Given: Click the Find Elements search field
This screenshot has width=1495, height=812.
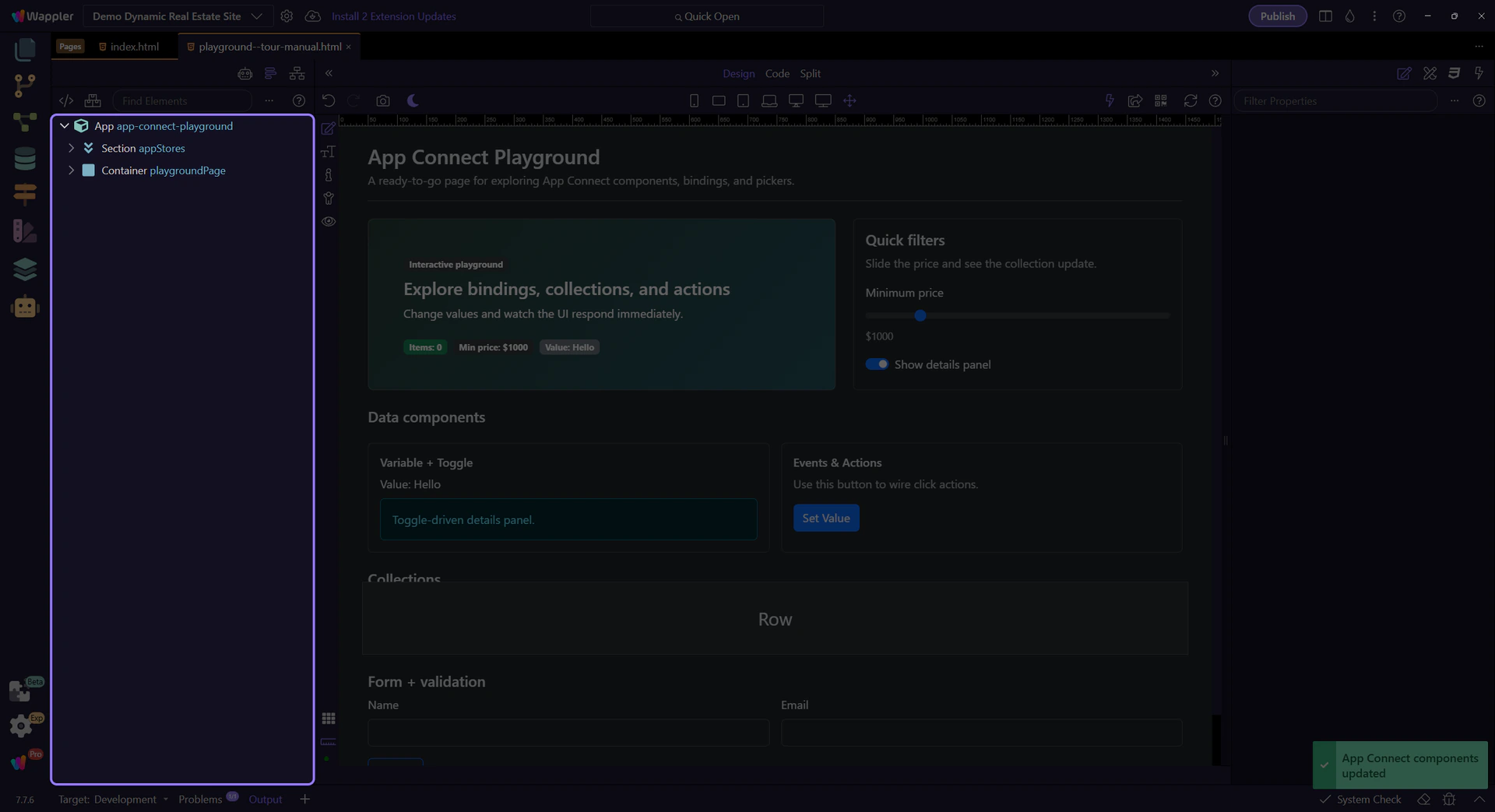Looking at the screenshot, I should click(183, 100).
